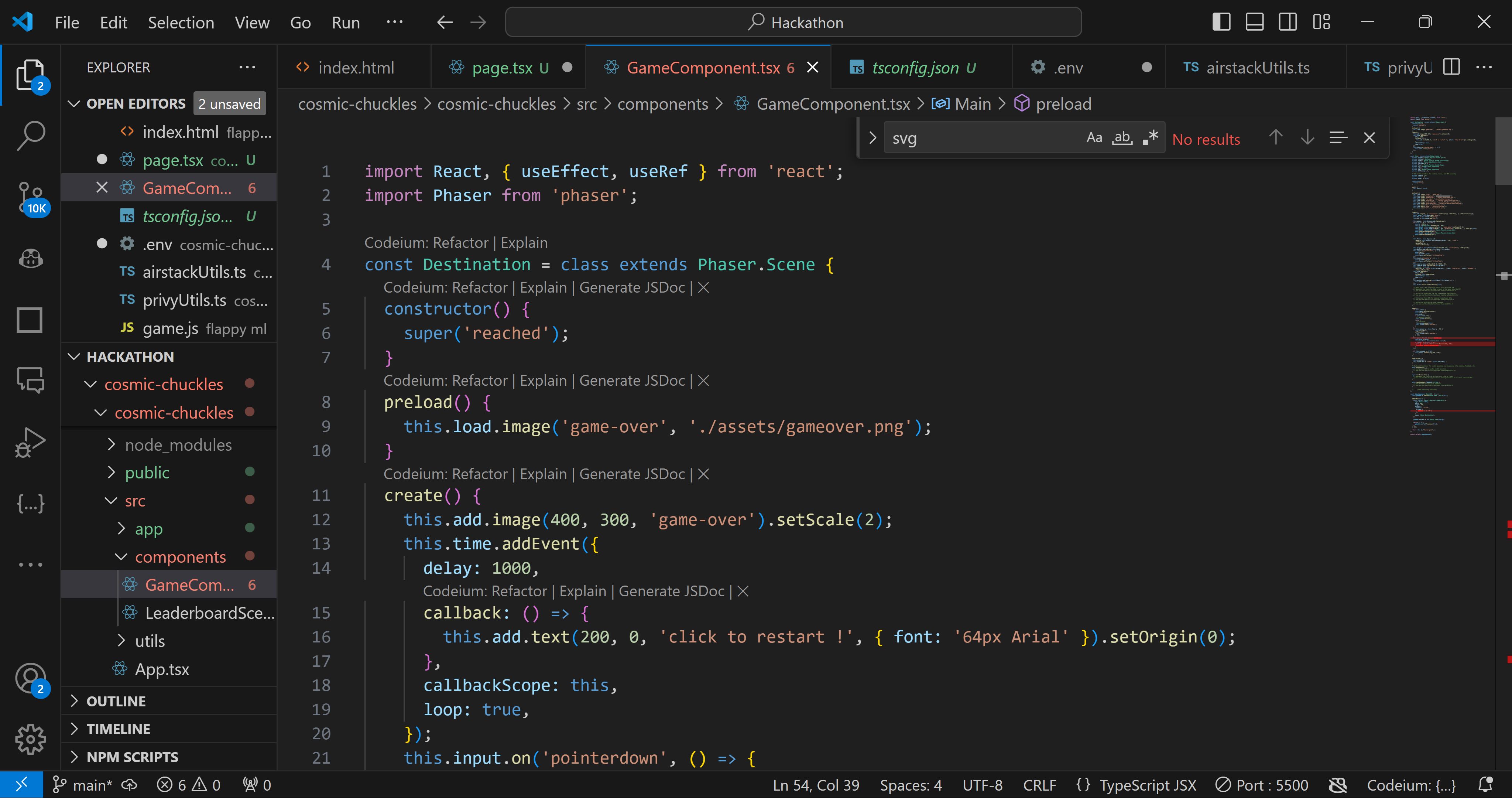
Task: Expand the public folder
Action: click(x=112, y=472)
